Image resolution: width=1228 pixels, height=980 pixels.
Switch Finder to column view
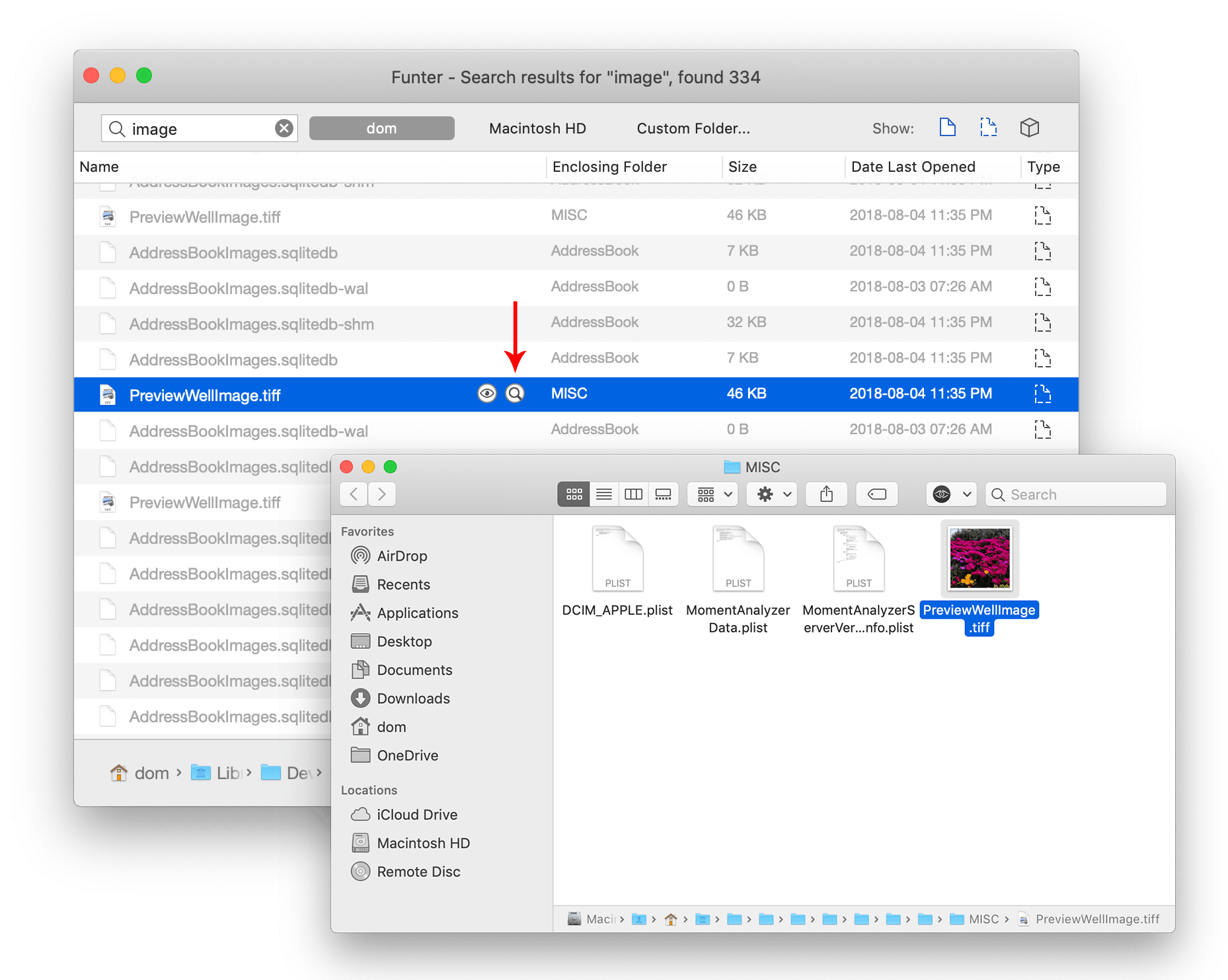633,494
